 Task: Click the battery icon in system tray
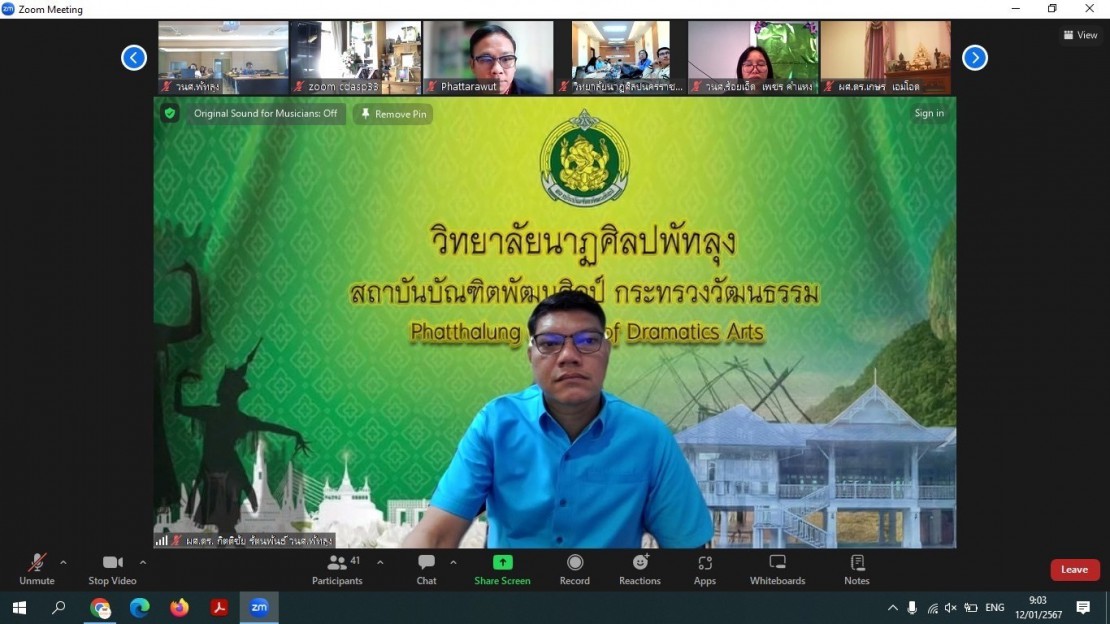tap(971, 608)
